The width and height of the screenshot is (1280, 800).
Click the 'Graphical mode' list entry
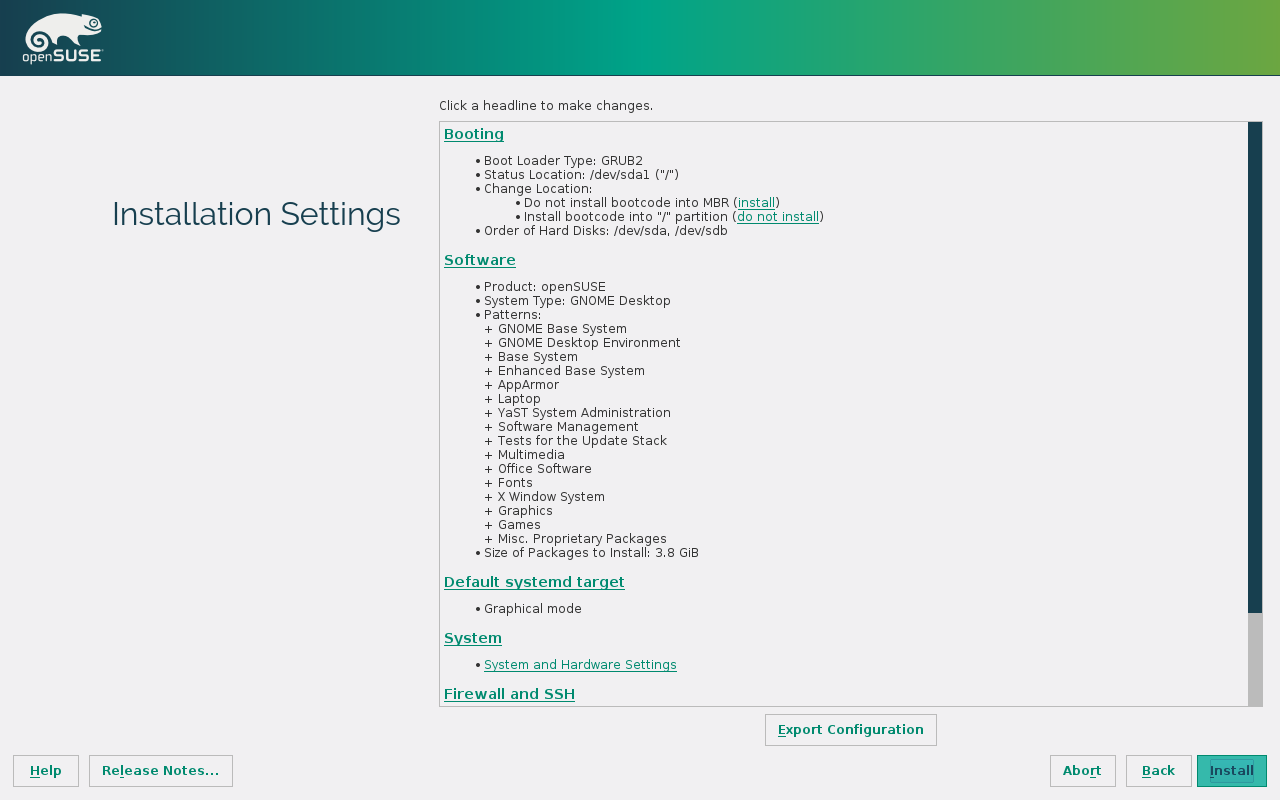pyautogui.click(x=532, y=609)
